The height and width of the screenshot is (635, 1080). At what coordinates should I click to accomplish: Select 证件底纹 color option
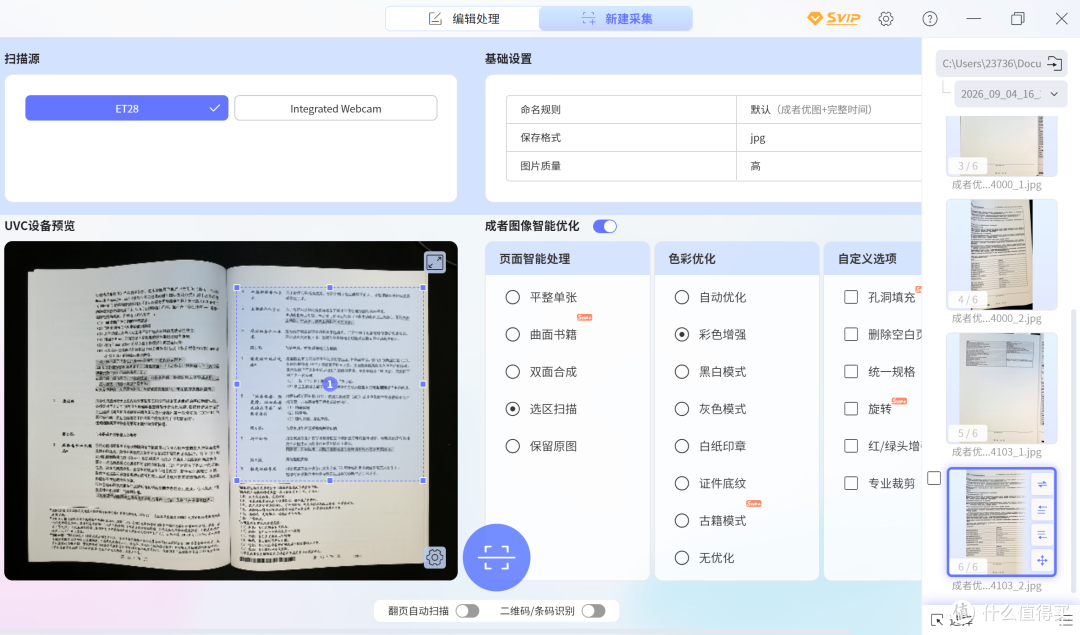tap(682, 483)
